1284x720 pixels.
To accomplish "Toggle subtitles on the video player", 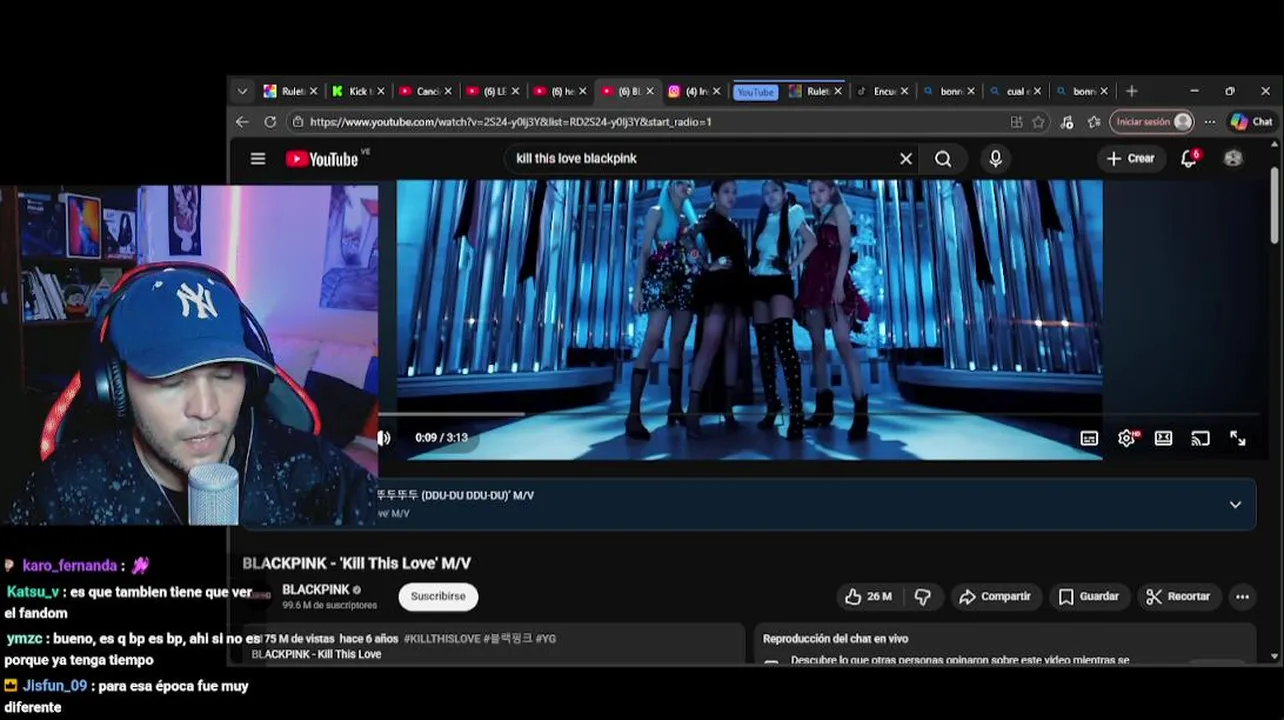I will click(x=1089, y=438).
